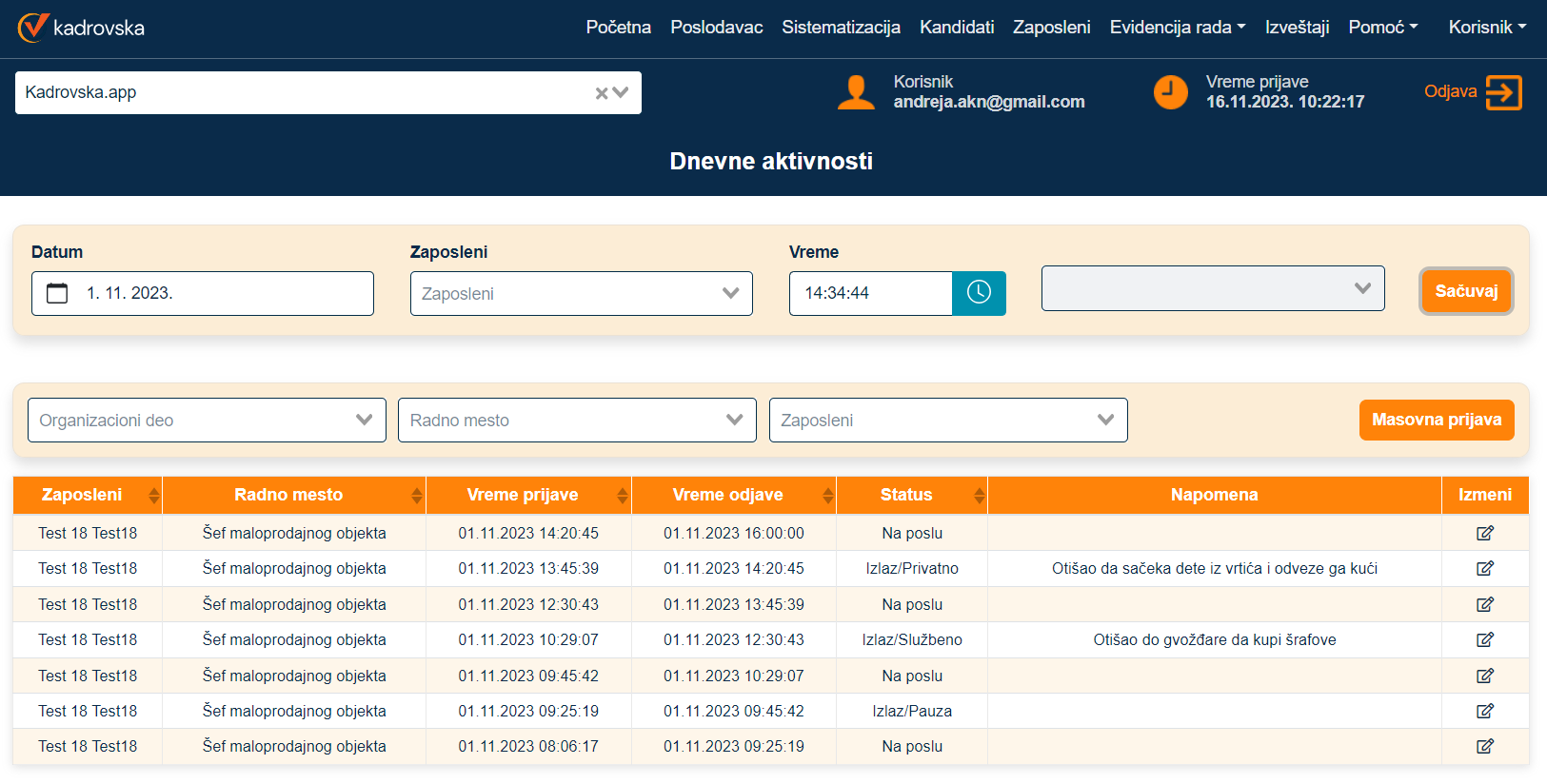This screenshot has height=784, width=1547.
Task: Open the Organizacioni deo dropdown
Action: point(207,421)
